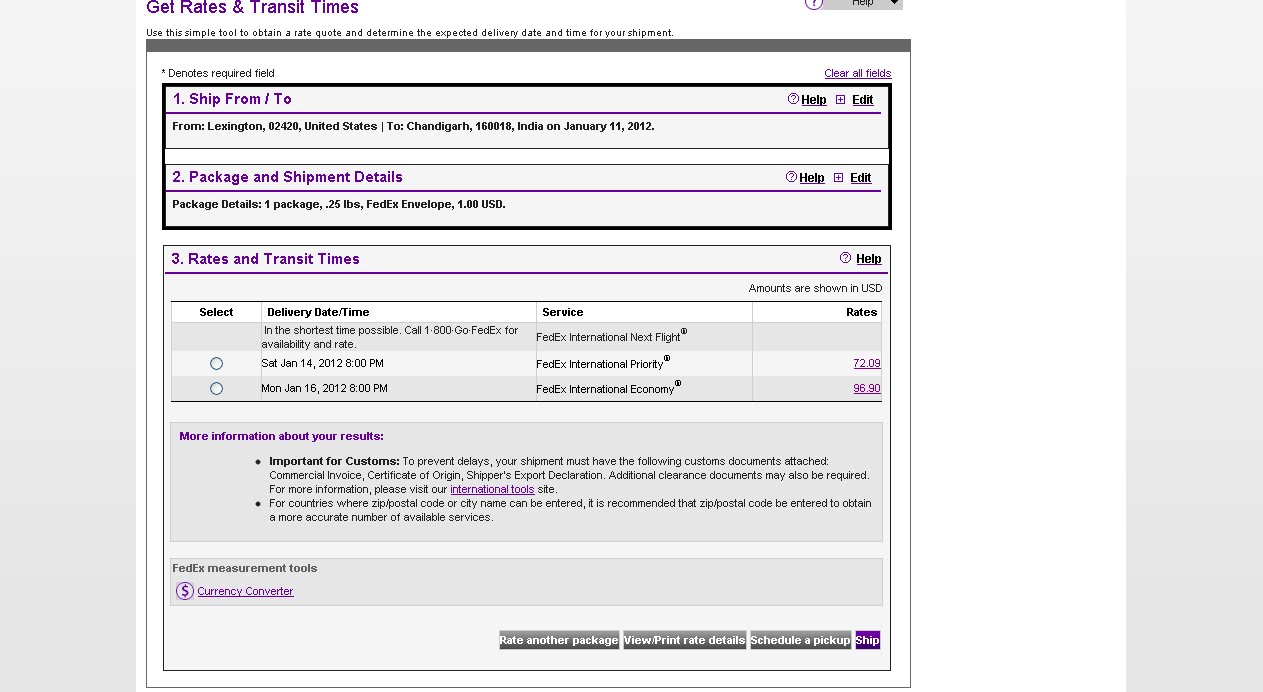Click FedEx International Priority service name
This screenshot has width=1263, height=692.
603,363
